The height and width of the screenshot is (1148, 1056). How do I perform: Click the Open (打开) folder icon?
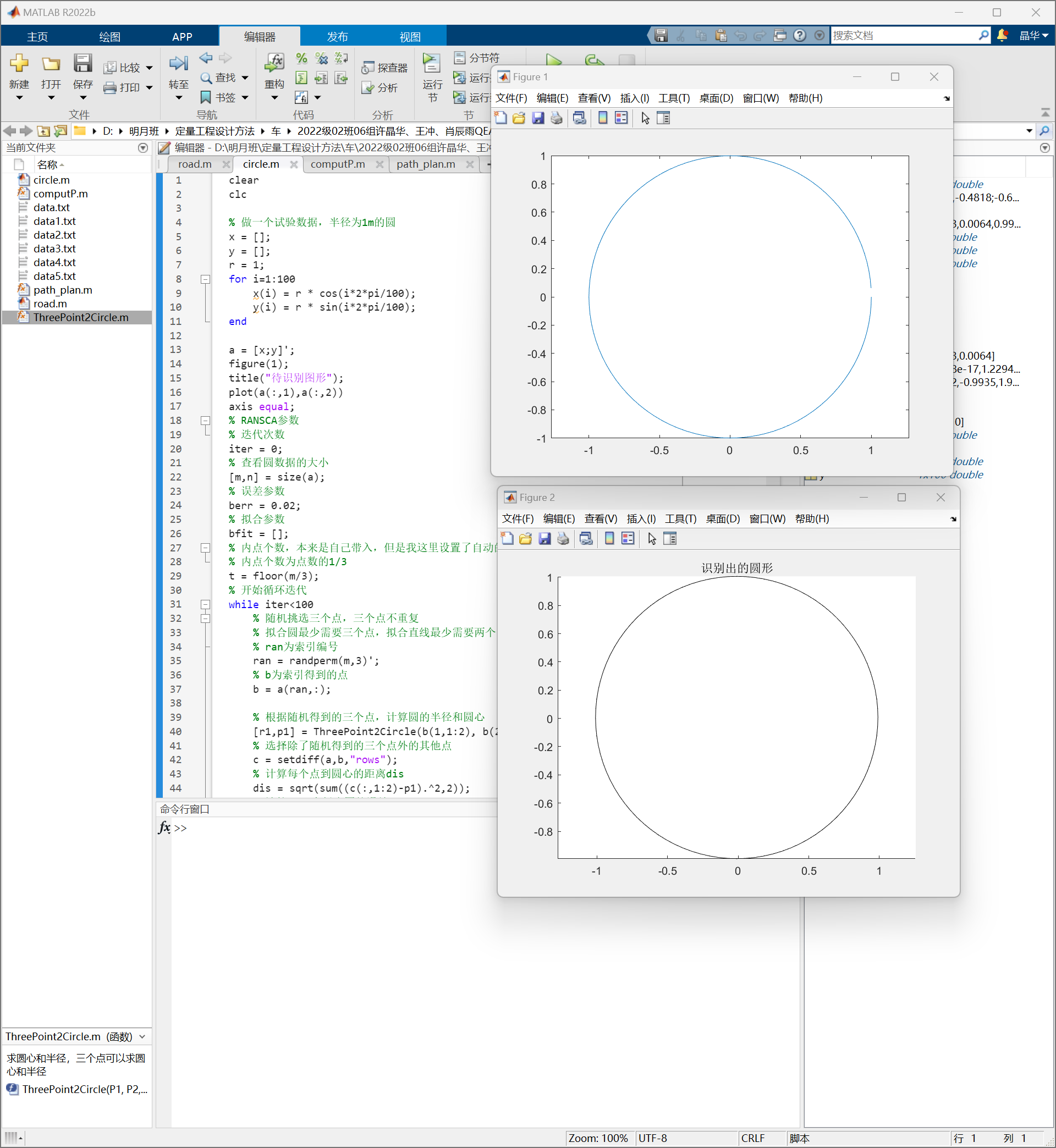coord(51,63)
